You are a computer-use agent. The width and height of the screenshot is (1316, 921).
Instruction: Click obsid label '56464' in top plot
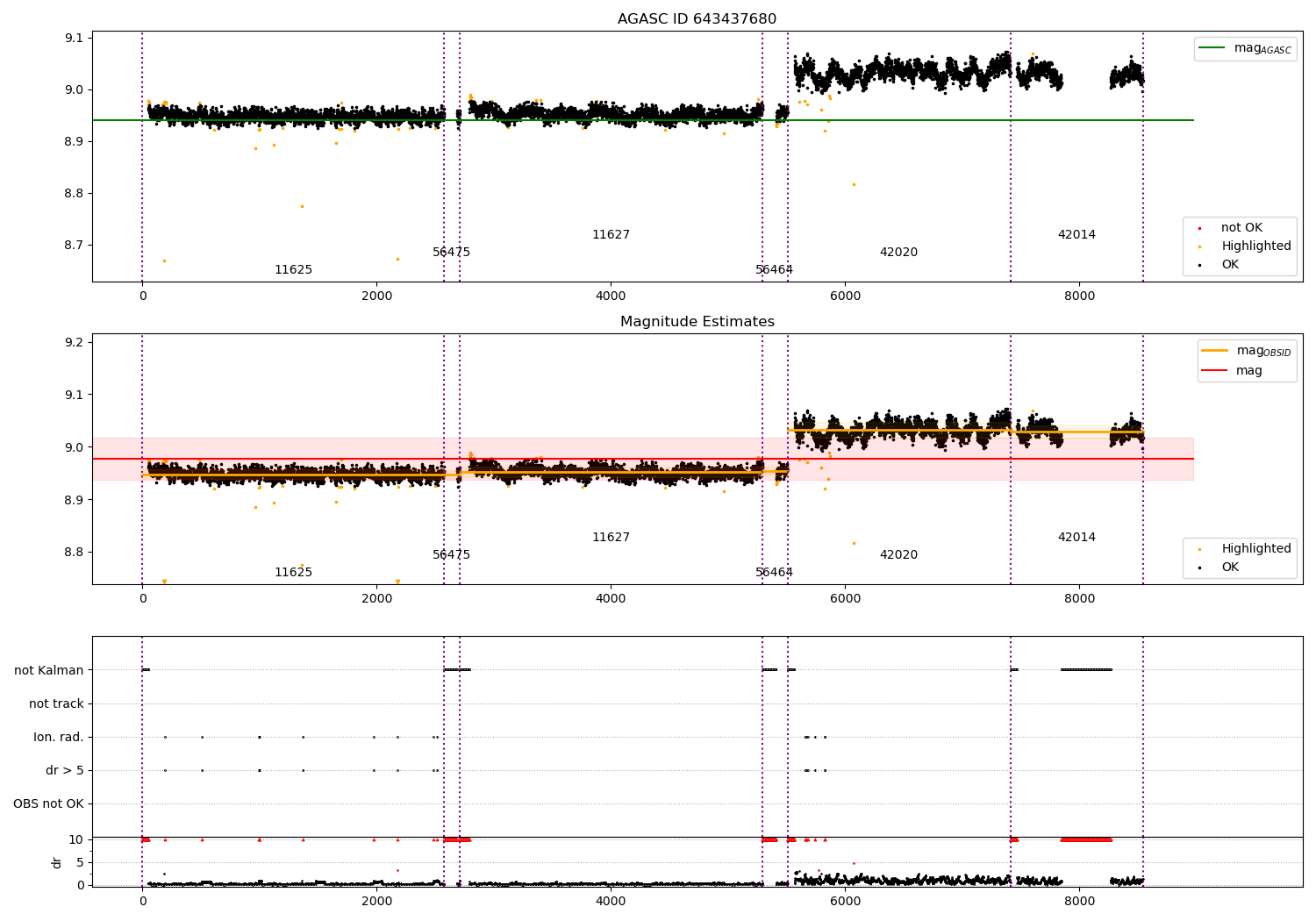click(774, 270)
